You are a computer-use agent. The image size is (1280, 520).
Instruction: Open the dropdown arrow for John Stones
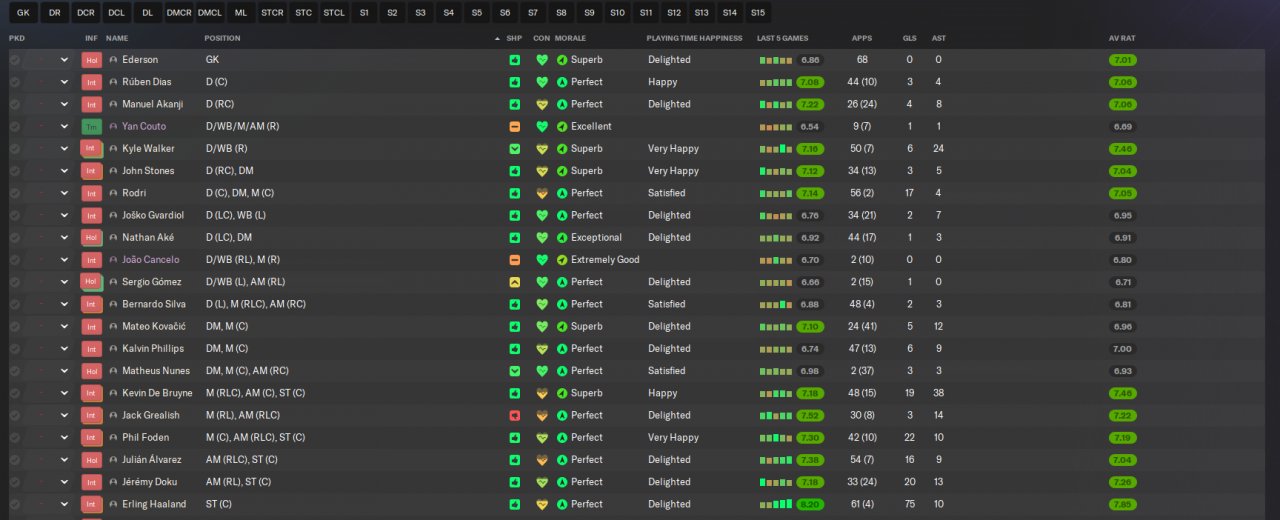click(x=64, y=171)
